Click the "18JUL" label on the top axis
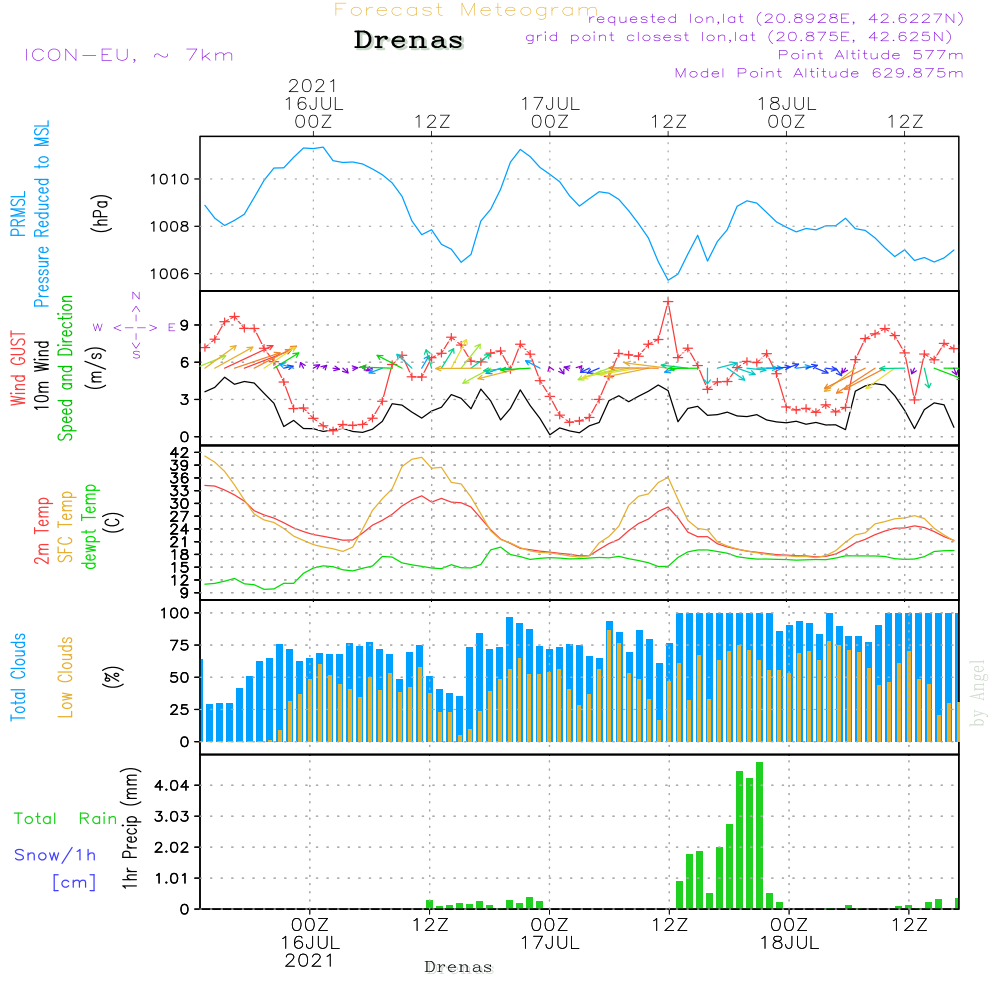Screen dimensions: 1000x1000 [x=786, y=103]
